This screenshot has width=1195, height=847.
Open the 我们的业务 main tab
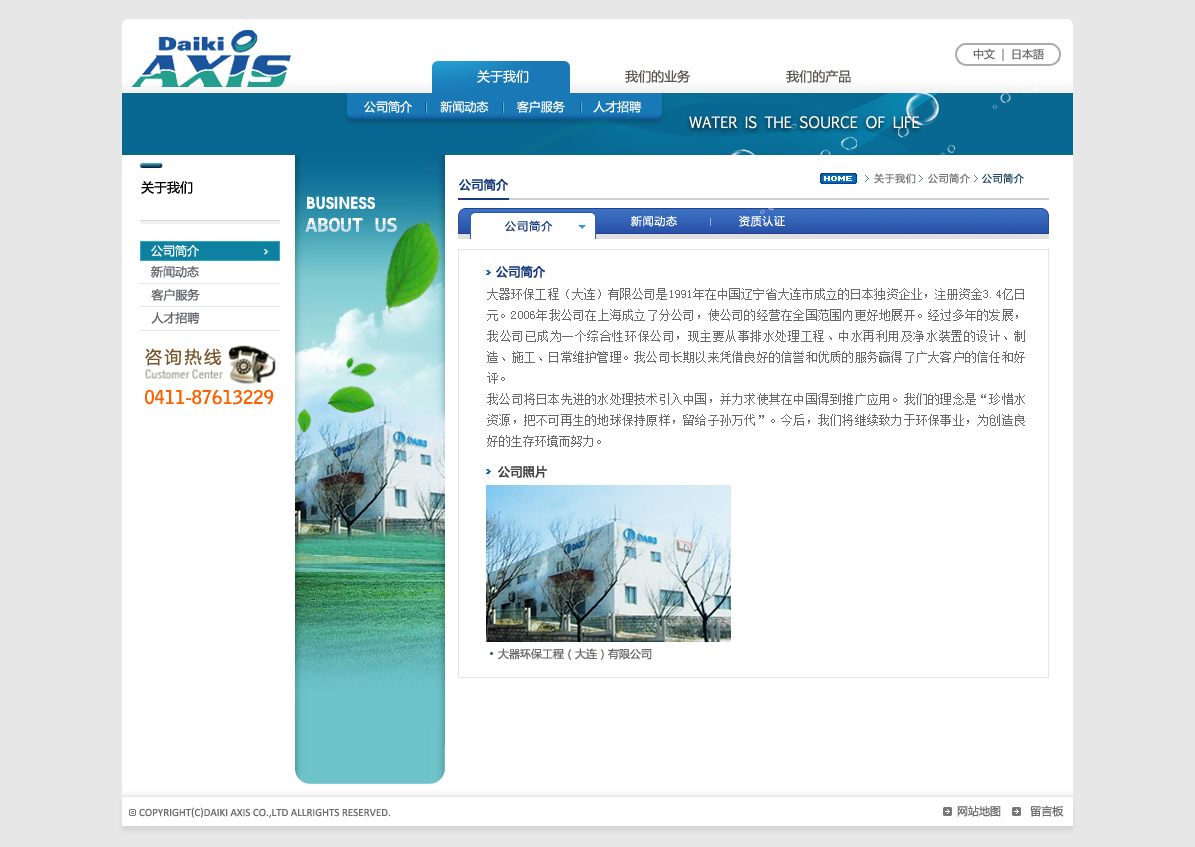click(657, 77)
